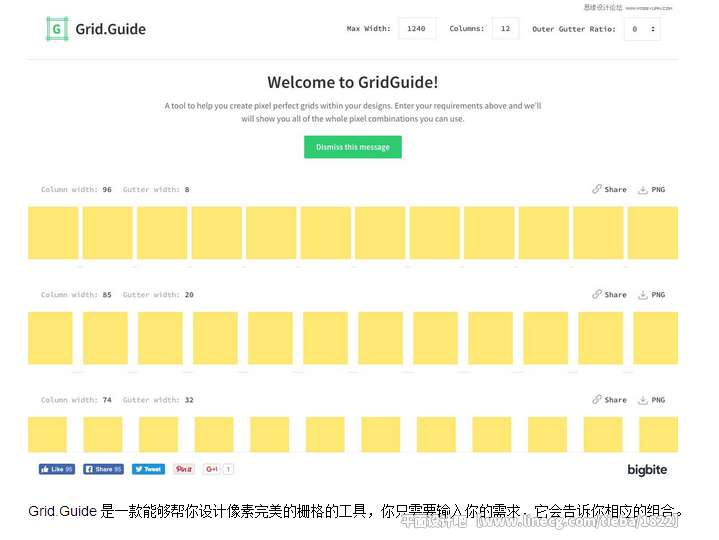Screen dimensions: 719x540
Task: Click PNG download icon for column width 85
Action: [642, 295]
